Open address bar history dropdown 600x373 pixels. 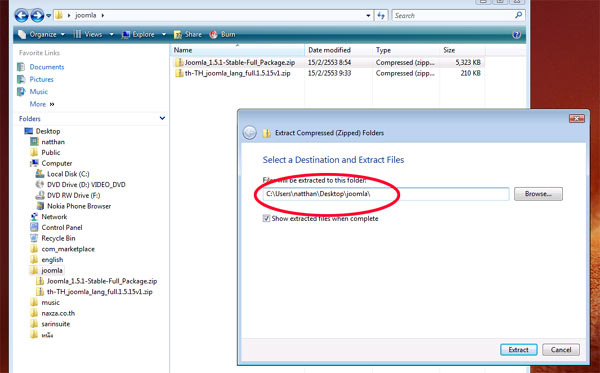pyautogui.click(x=368, y=16)
